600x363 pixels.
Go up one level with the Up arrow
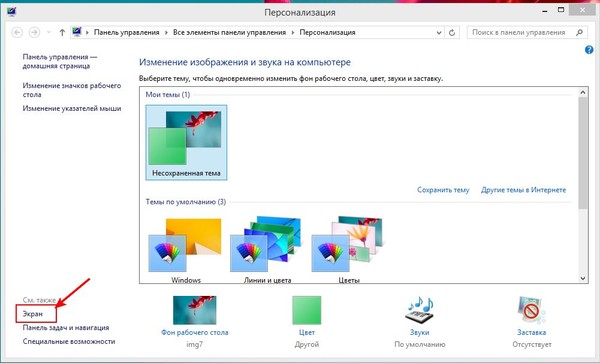[62, 33]
